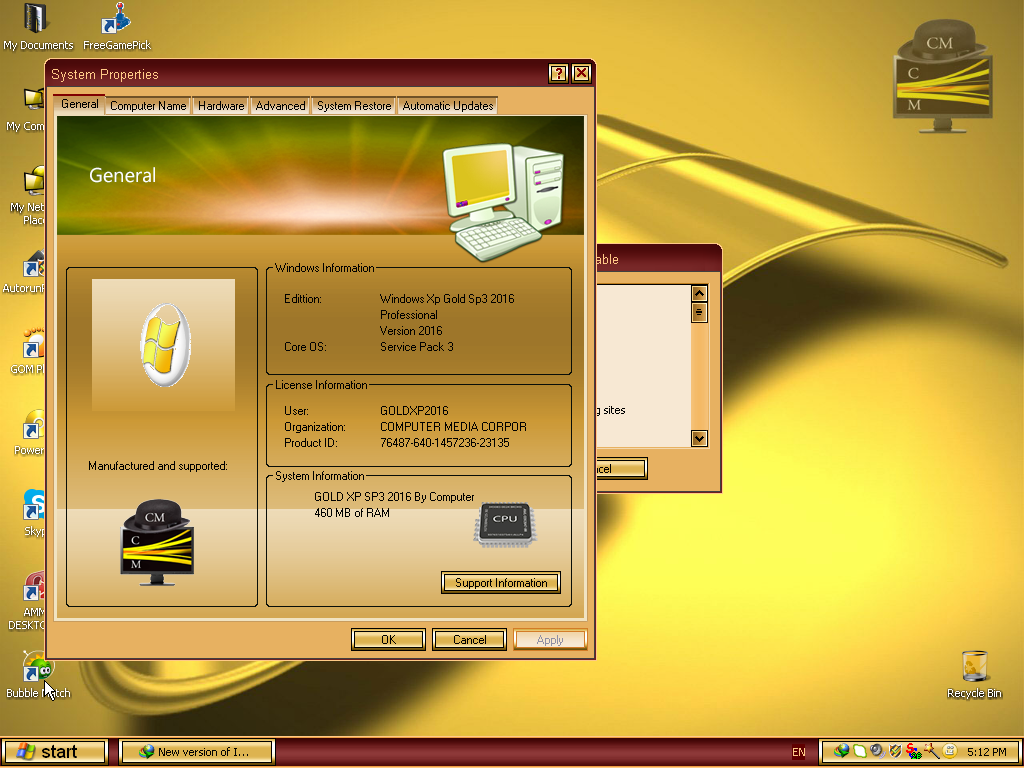Select the CM Computer Media desktop icon
This screenshot has width=1024, height=768.
point(940,60)
